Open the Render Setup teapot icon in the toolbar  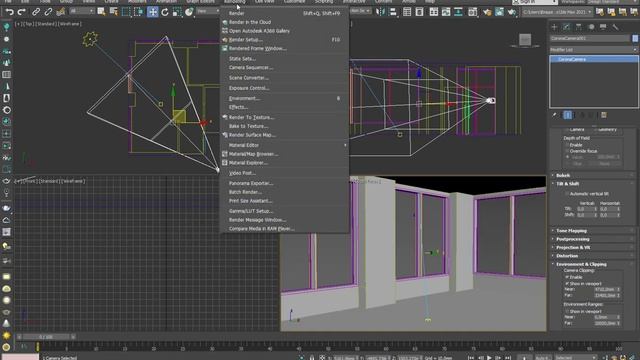(487, 12)
